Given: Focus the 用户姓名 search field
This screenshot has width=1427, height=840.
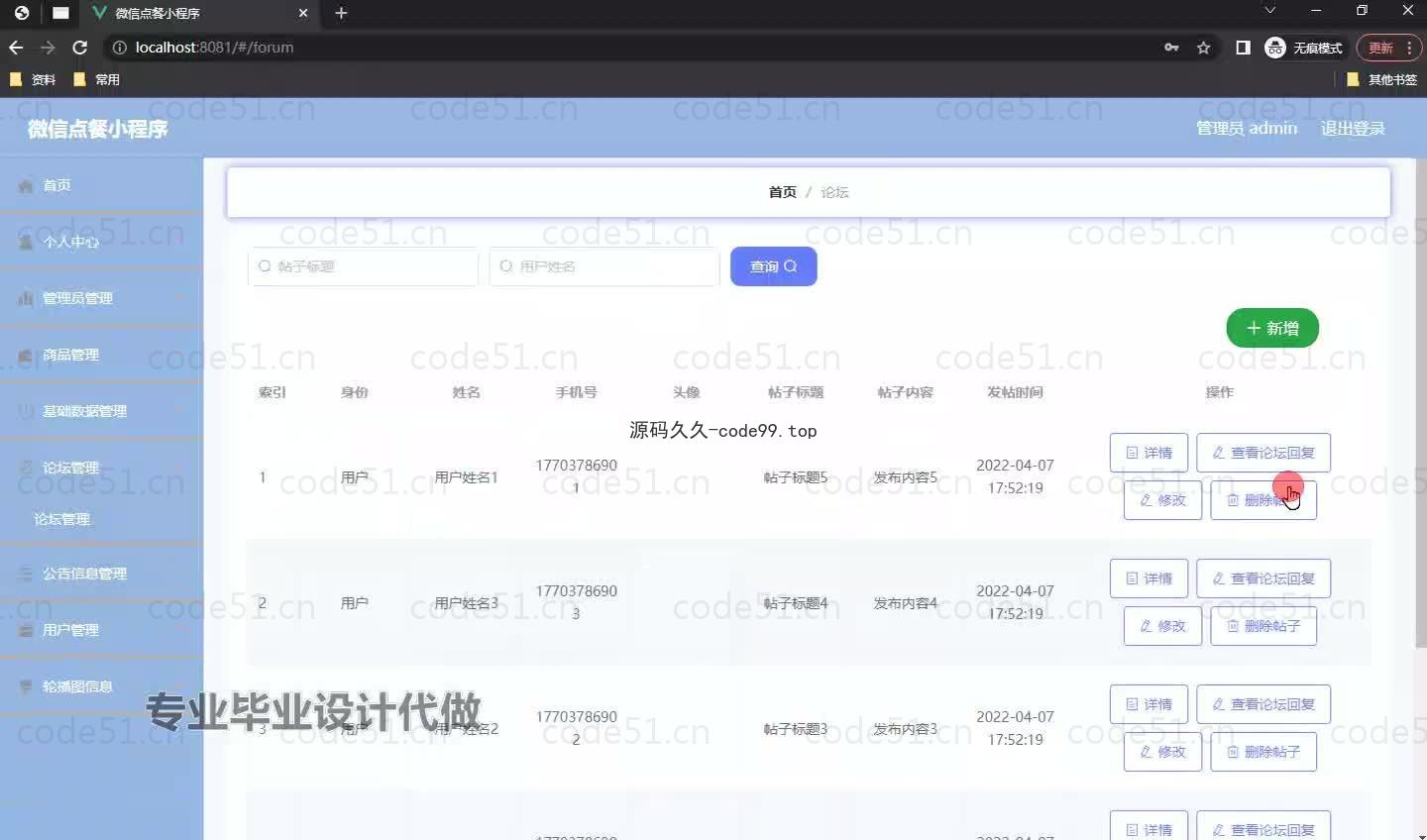Looking at the screenshot, I should [604, 266].
